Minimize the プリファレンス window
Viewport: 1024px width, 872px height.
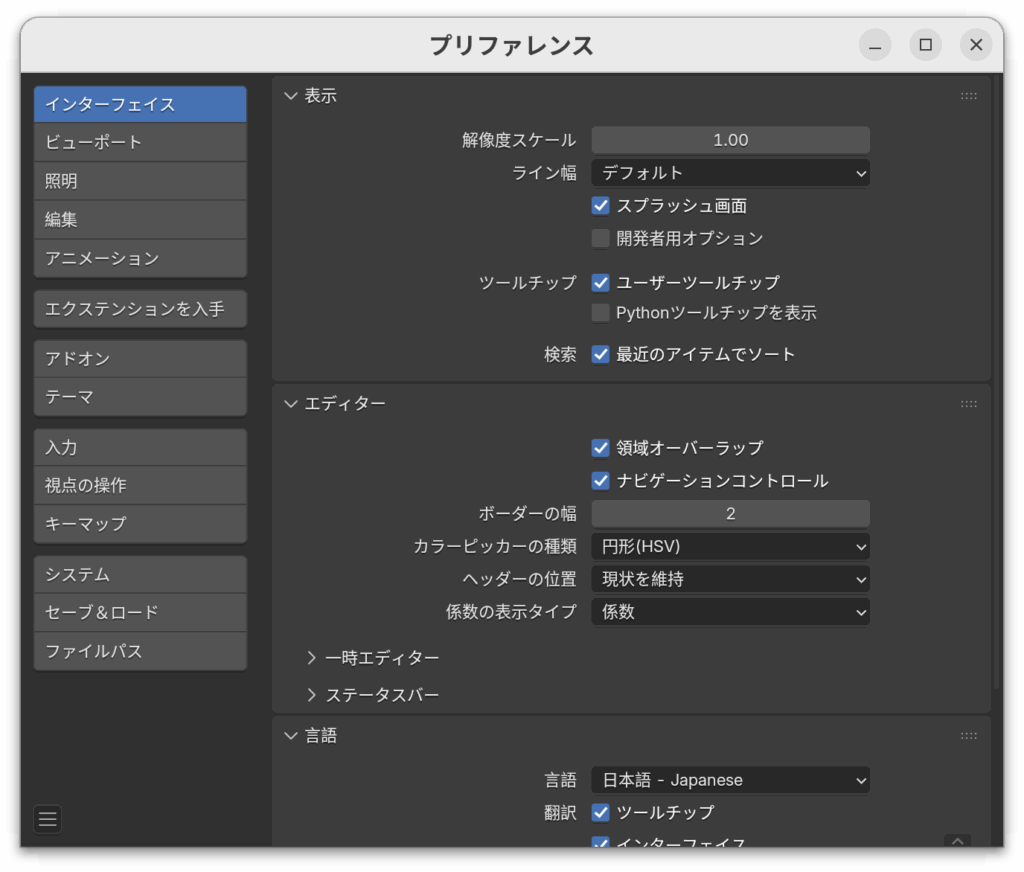click(x=875, y=45)
